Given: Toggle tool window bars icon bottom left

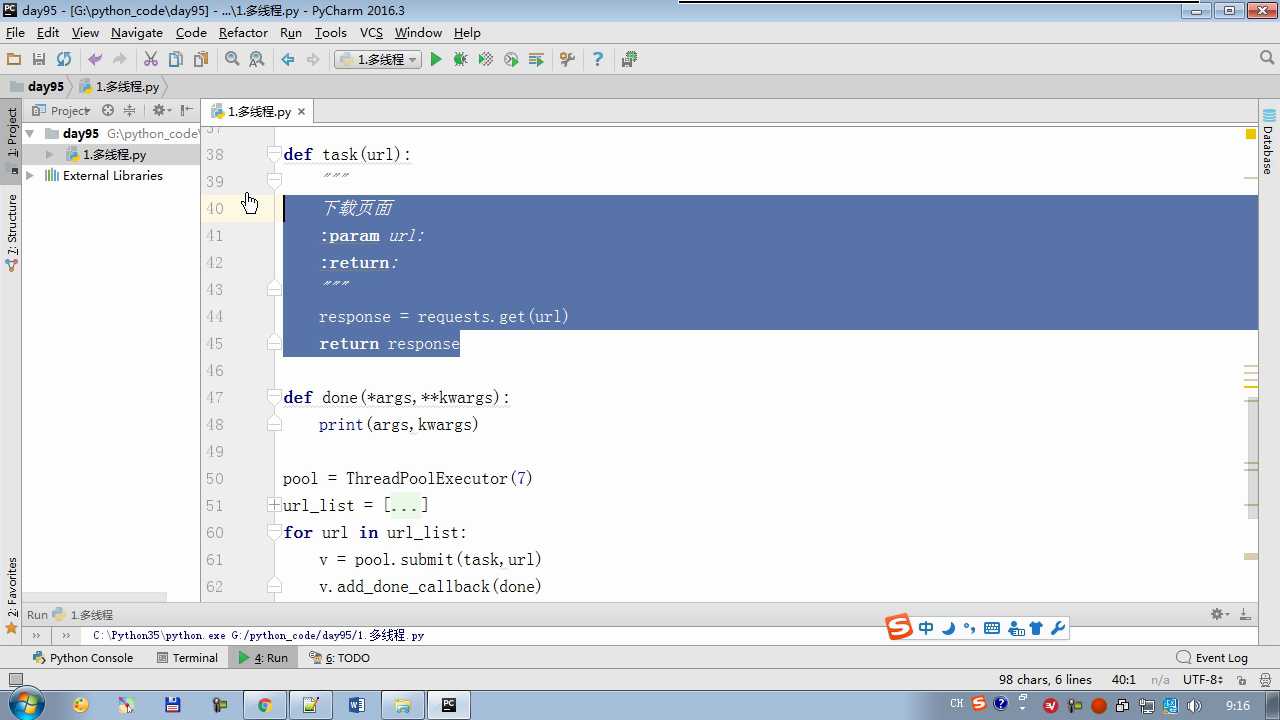Looking at the screenshot, I should (15, 680).
